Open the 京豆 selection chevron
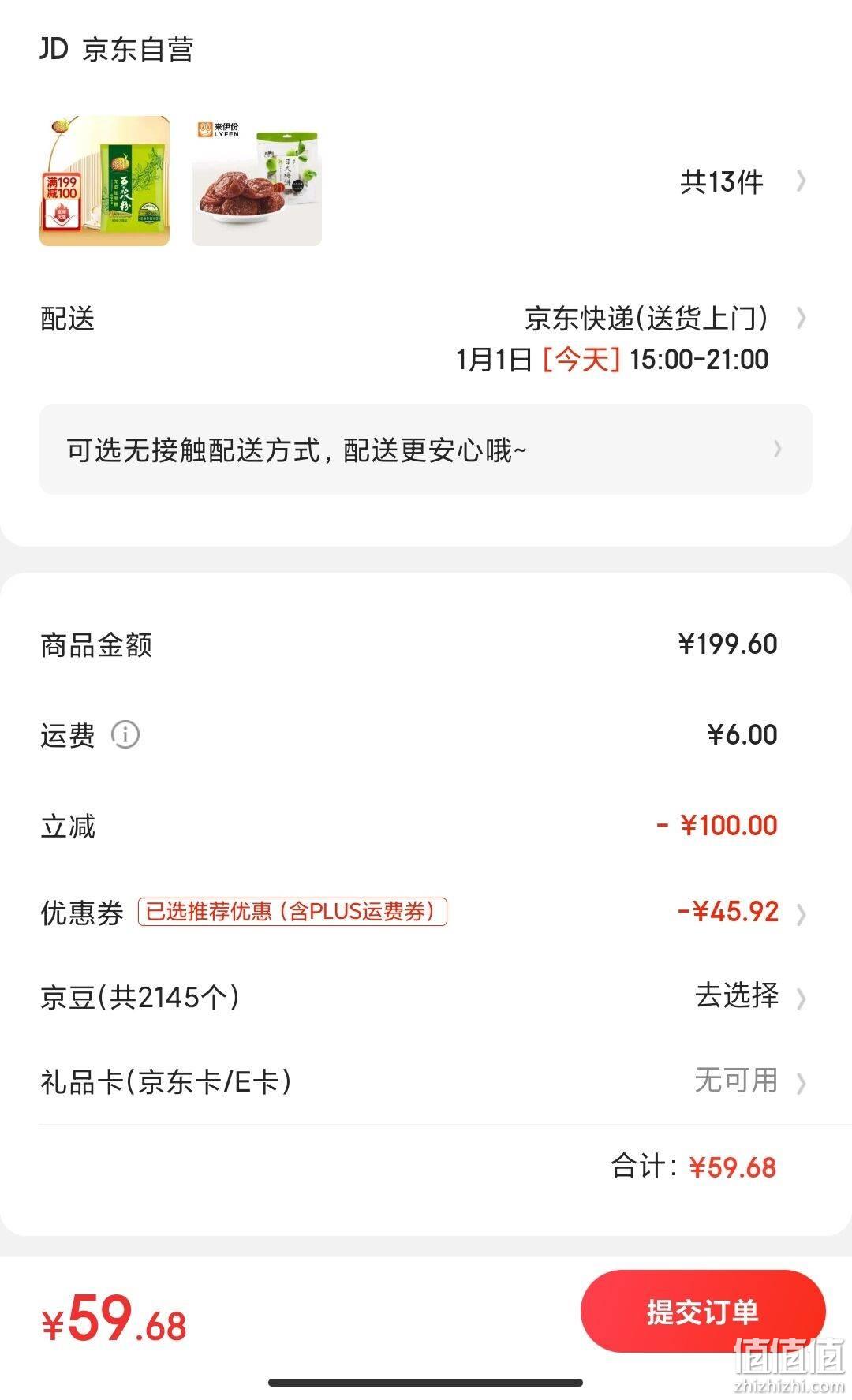 [802, 999]
